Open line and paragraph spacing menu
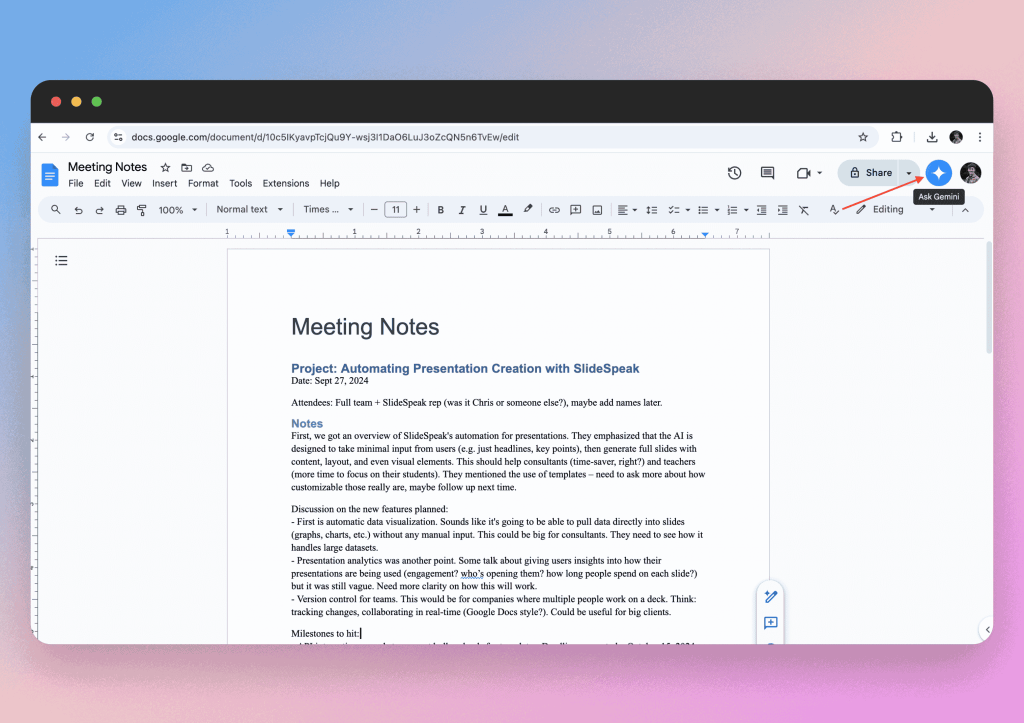 tap(652, 210)
